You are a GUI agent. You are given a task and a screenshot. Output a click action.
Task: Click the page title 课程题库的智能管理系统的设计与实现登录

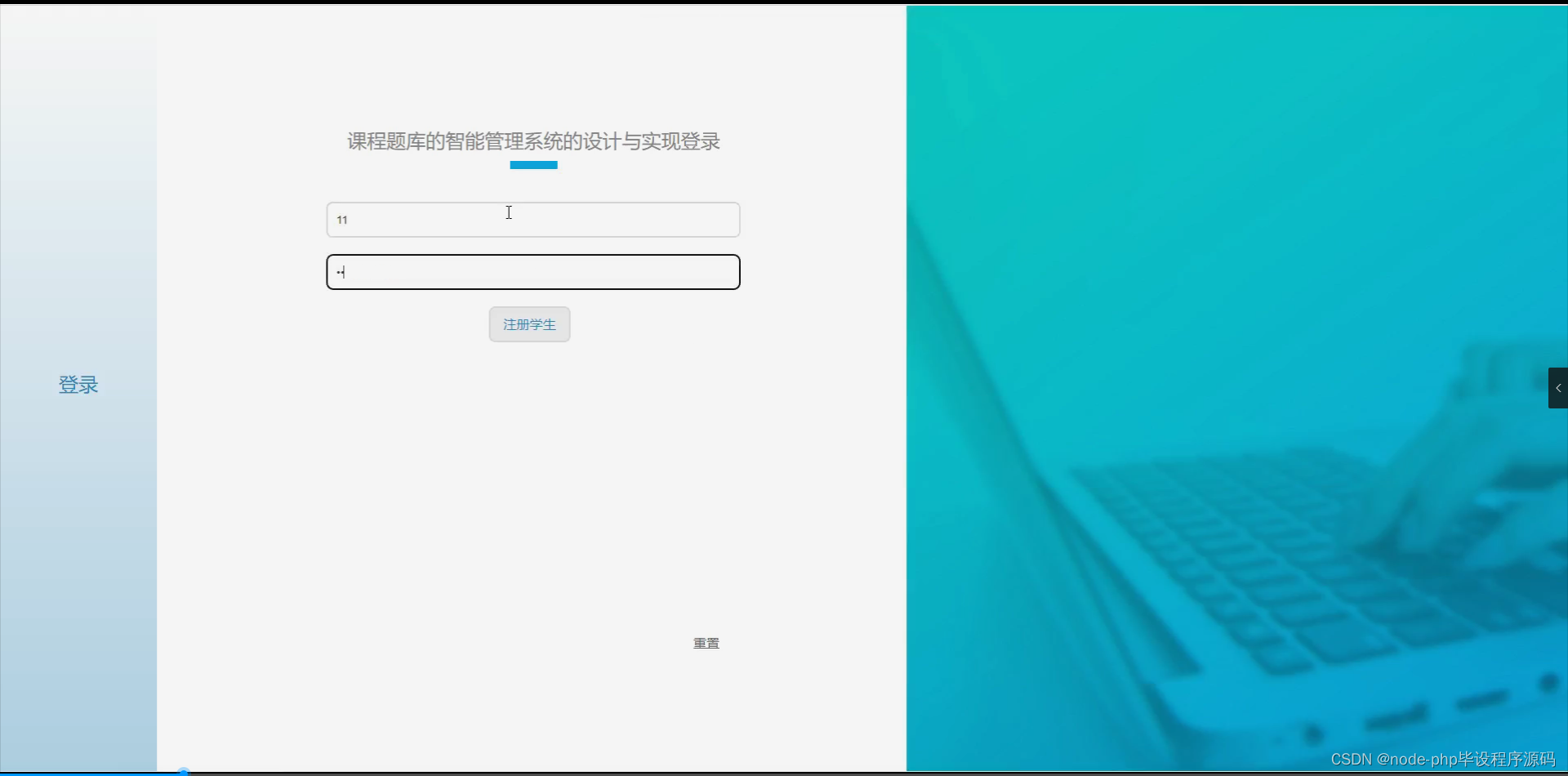click(532, 140)
